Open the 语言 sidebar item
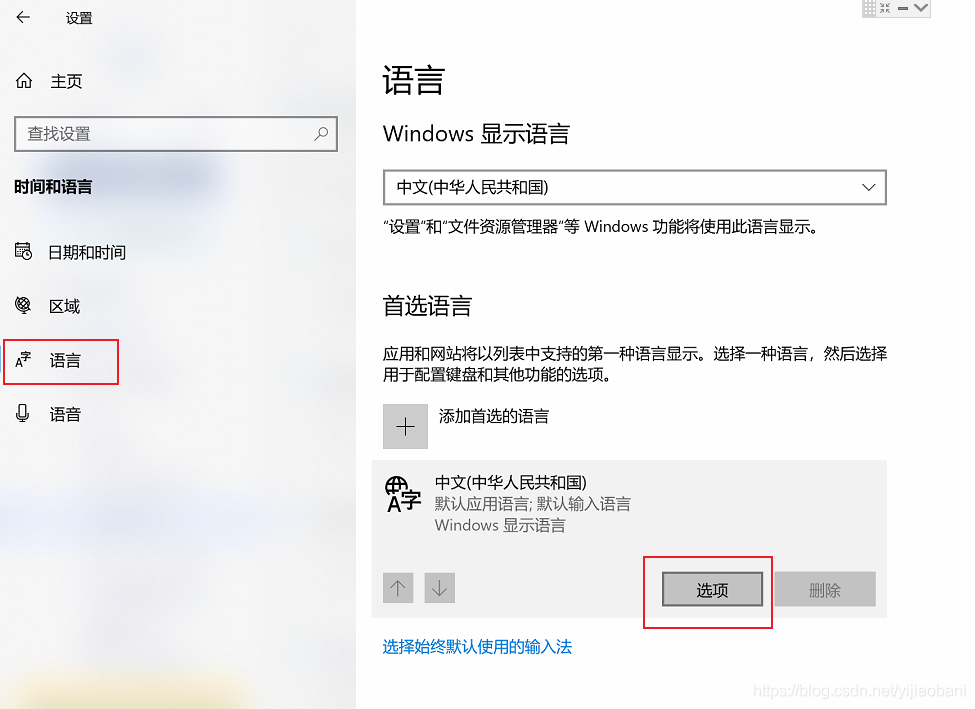This screenshot has height=709, width=975. click(61, 361)
